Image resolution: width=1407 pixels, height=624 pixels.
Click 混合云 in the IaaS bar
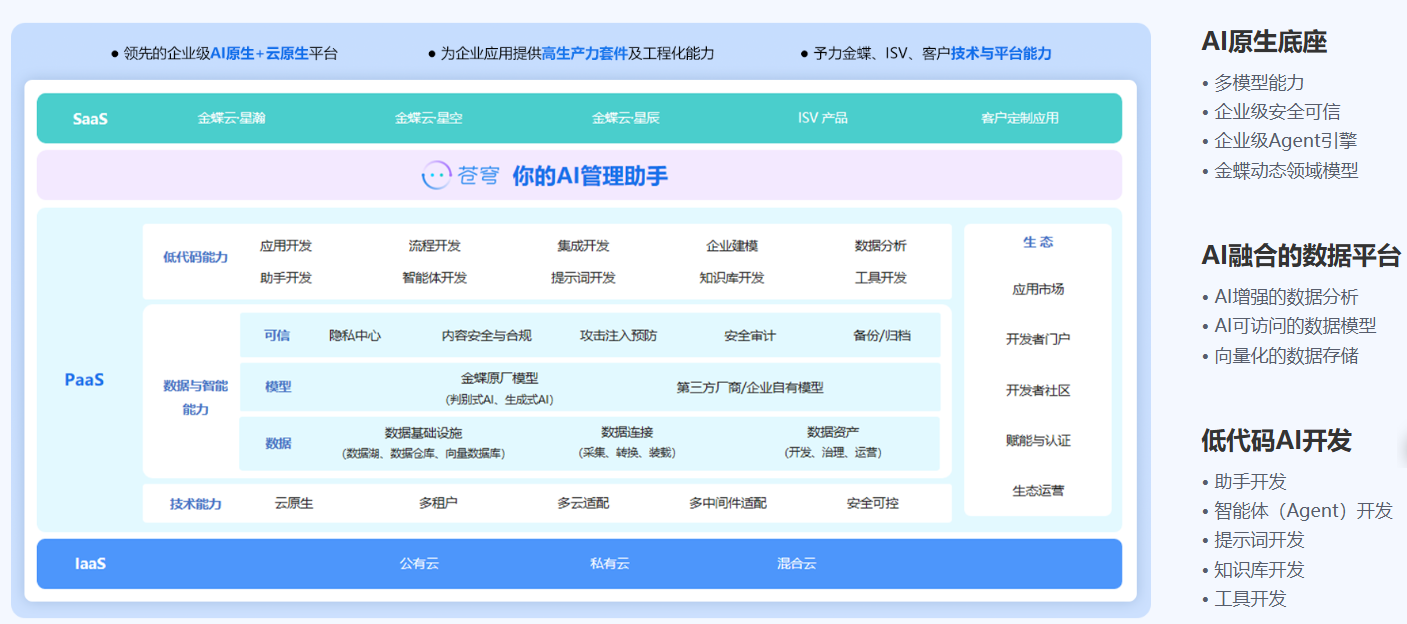(x=797, y=564)
